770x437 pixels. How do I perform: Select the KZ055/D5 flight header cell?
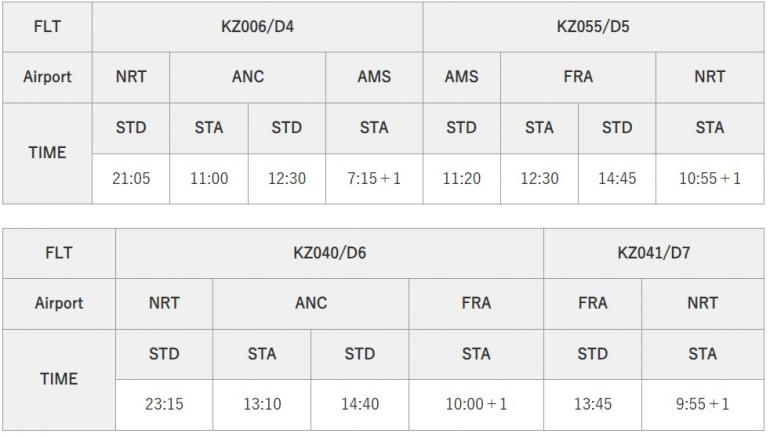[593, 27]
